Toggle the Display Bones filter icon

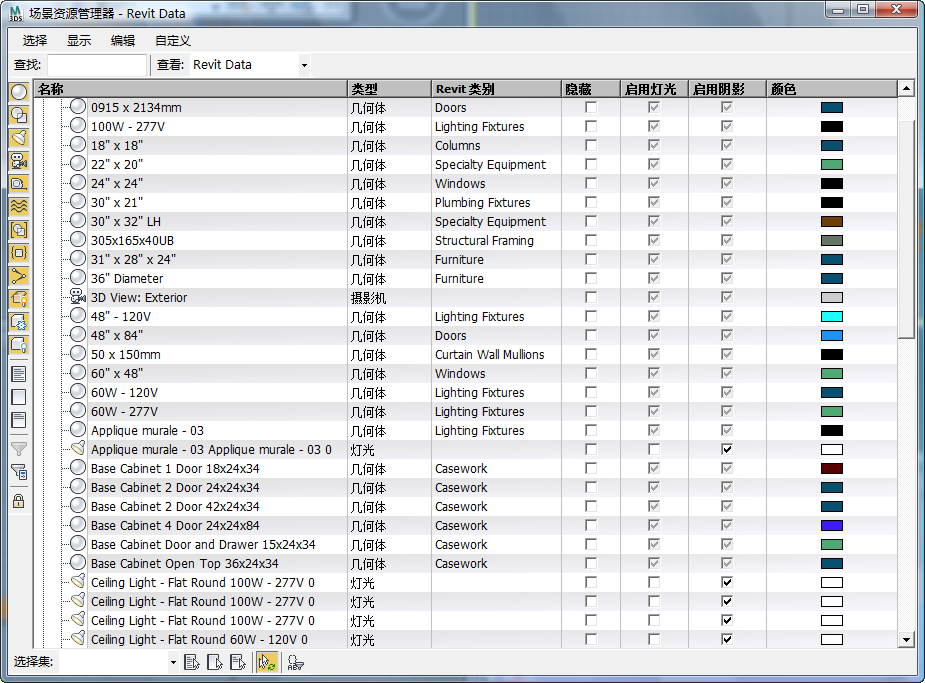pos(19,276)
